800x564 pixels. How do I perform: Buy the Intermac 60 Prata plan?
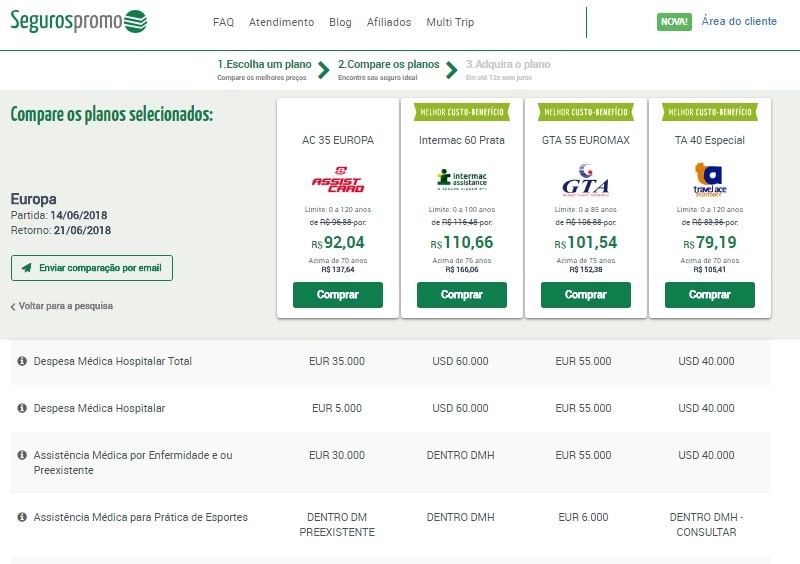[x=462, y=295]
